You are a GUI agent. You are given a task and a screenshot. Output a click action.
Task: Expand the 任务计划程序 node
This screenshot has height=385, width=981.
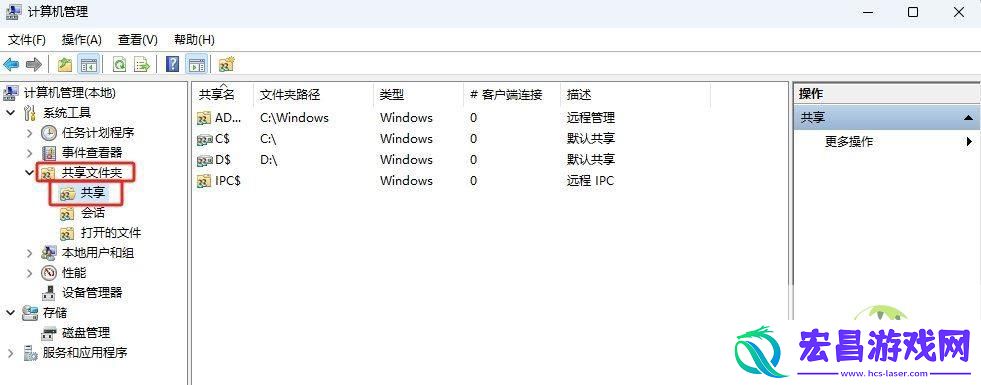[x=29, y=133]
